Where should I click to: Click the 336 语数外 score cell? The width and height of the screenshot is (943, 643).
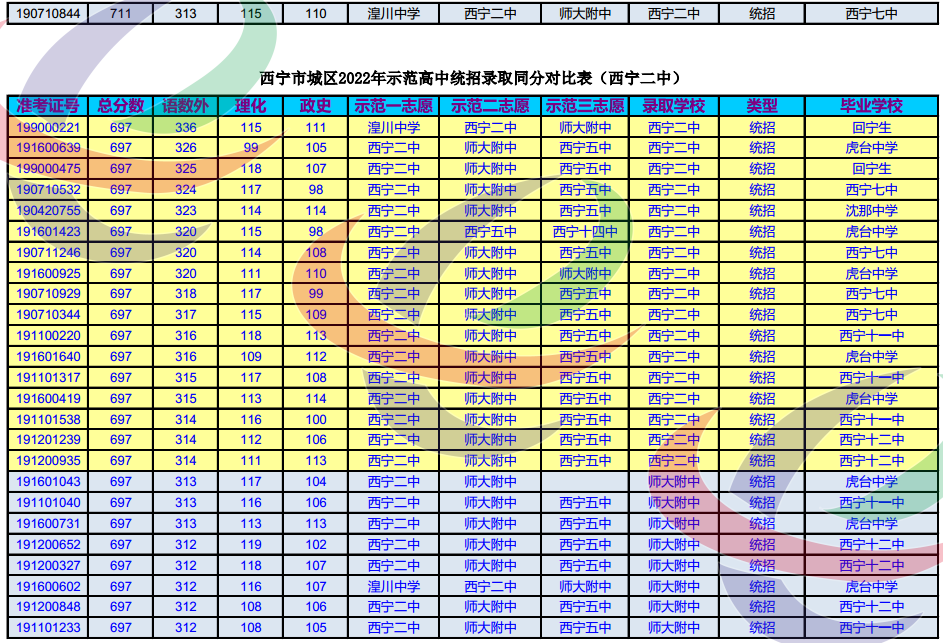point(186,127)
